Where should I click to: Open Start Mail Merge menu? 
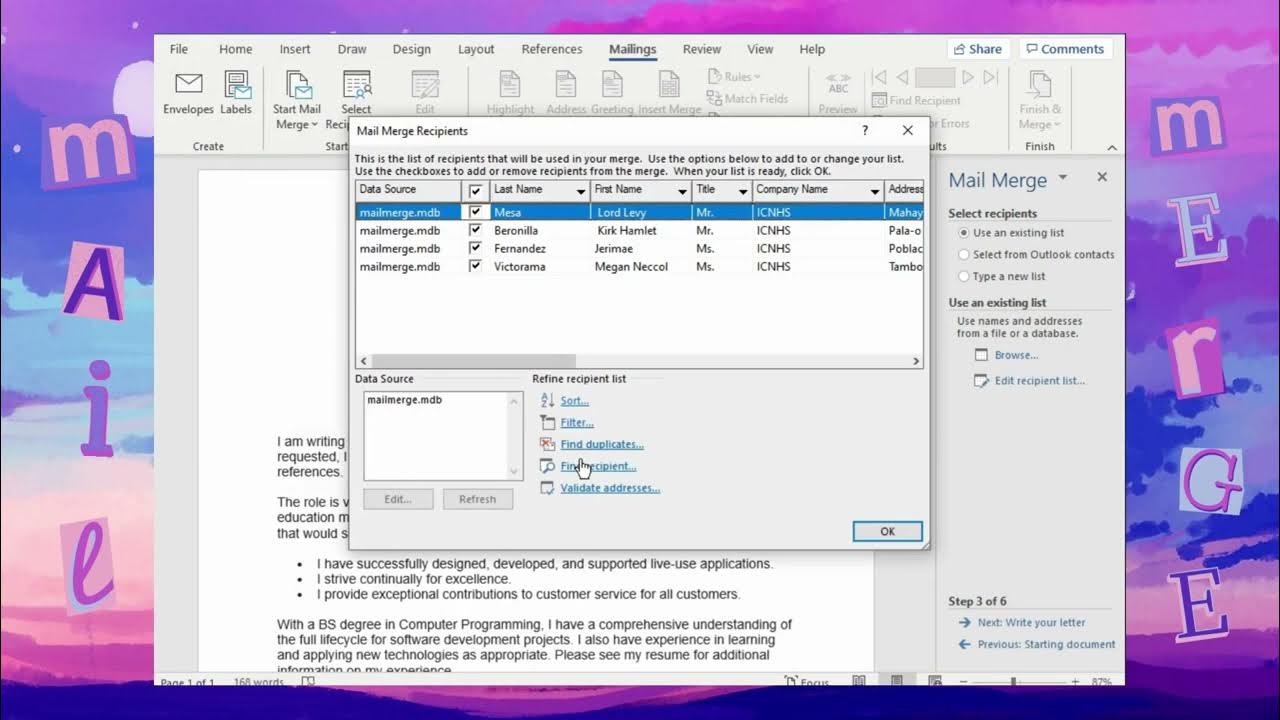tap(297, 100)
